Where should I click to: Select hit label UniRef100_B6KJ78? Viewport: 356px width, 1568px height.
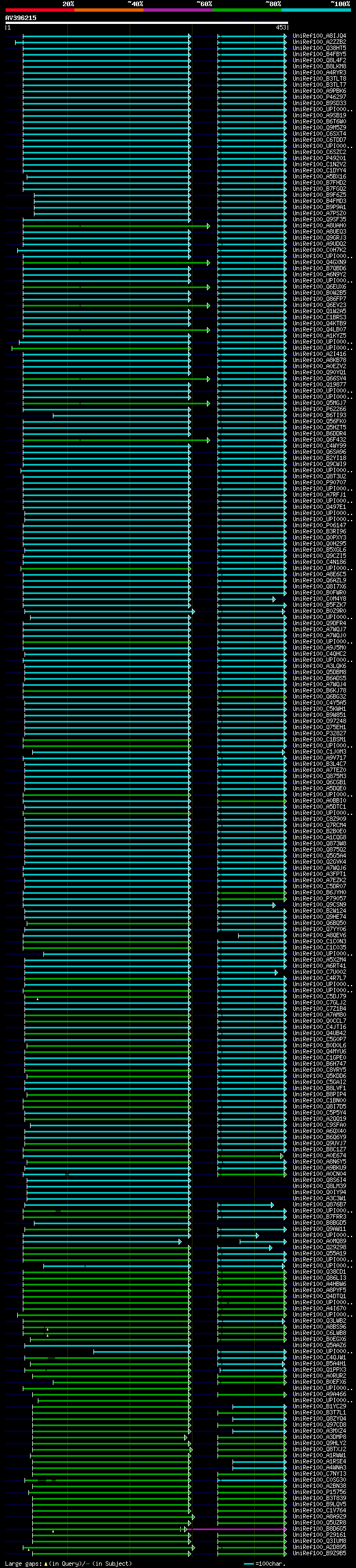319,690
